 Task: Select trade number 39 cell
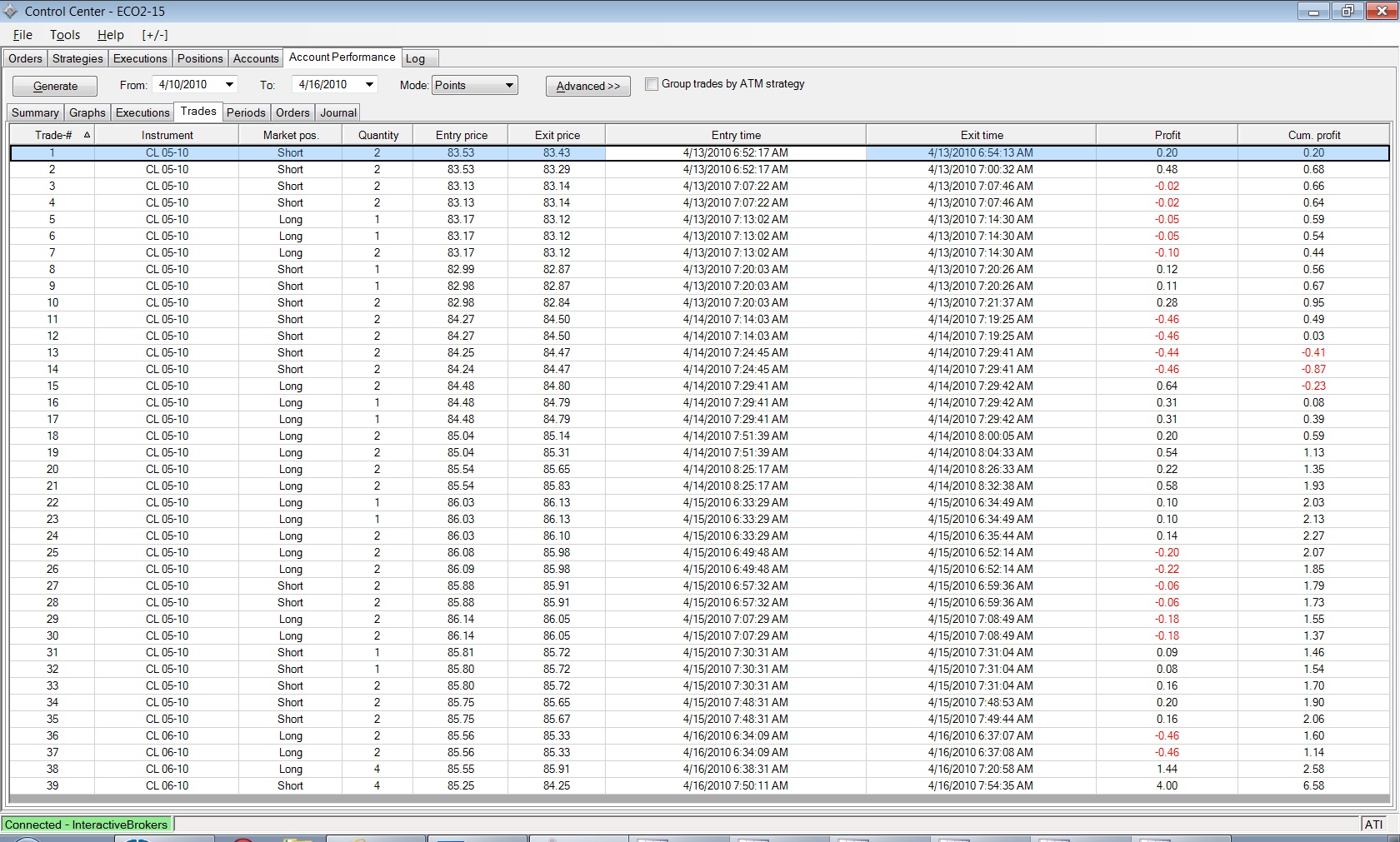(52, 785)
